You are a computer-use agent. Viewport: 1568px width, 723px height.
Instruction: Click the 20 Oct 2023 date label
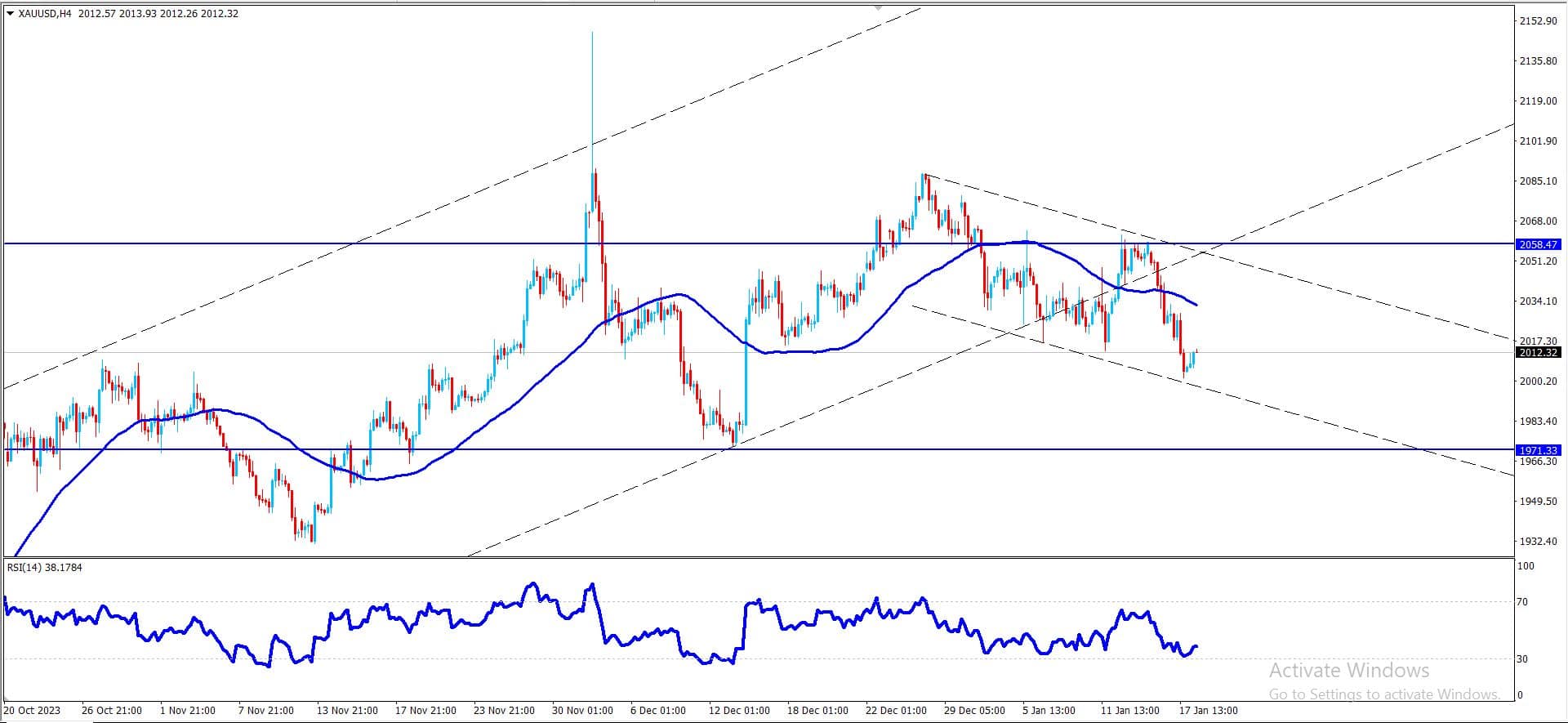pos(33,711)
